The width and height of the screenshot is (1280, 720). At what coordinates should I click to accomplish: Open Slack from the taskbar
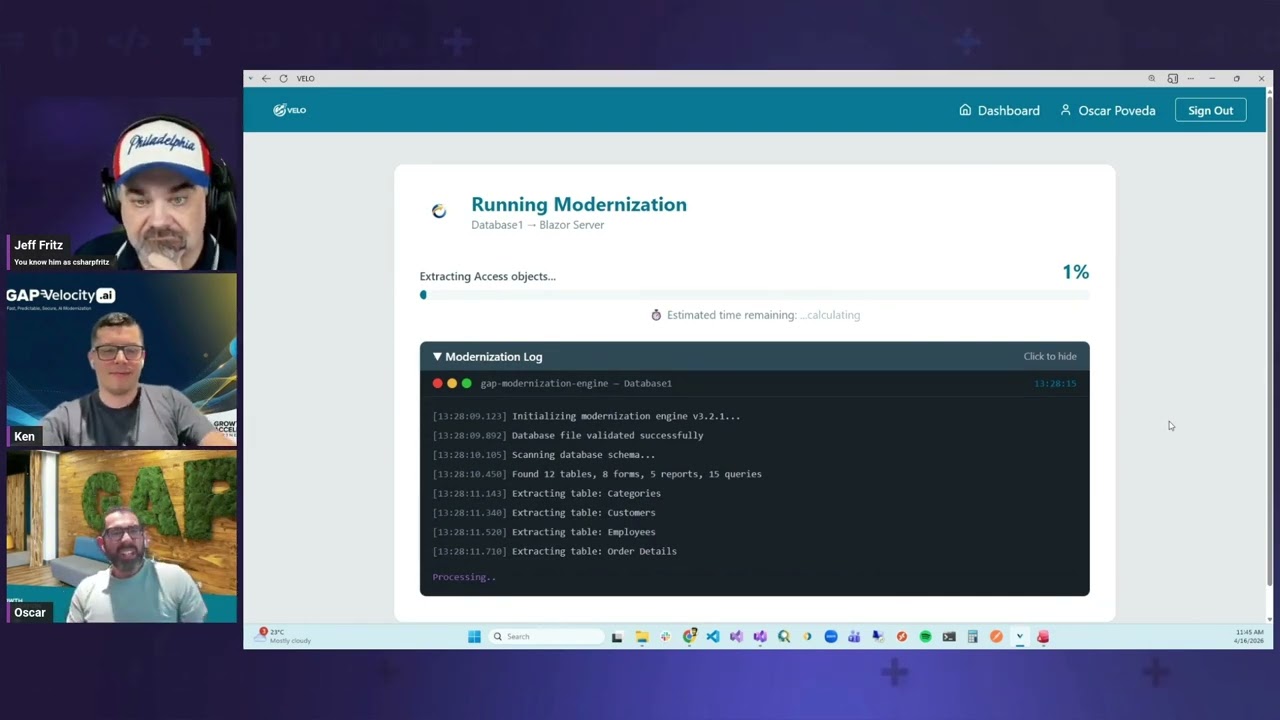(665, 636)
